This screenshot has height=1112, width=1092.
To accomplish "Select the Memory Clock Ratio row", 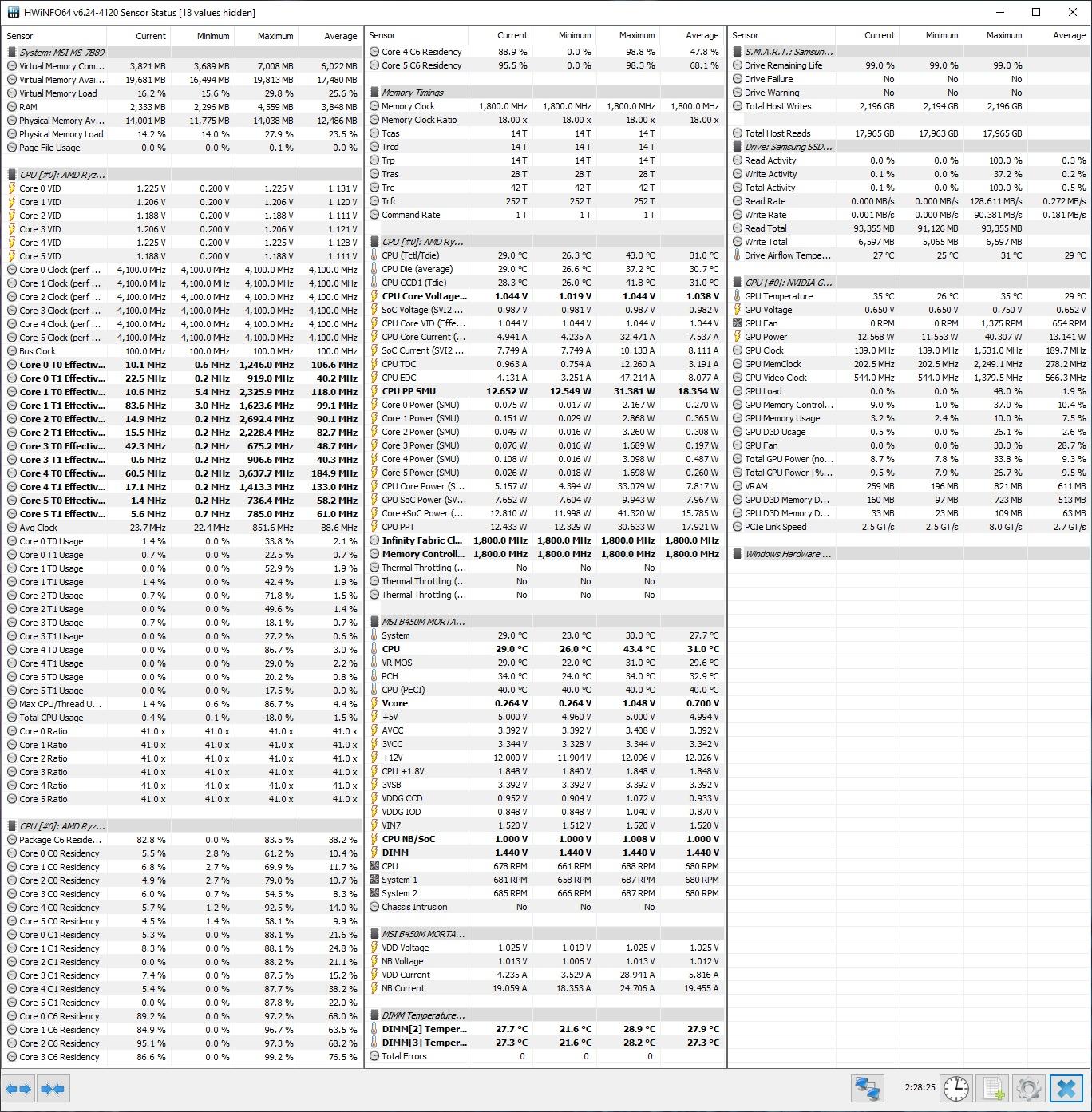I will tap(545, 120).
